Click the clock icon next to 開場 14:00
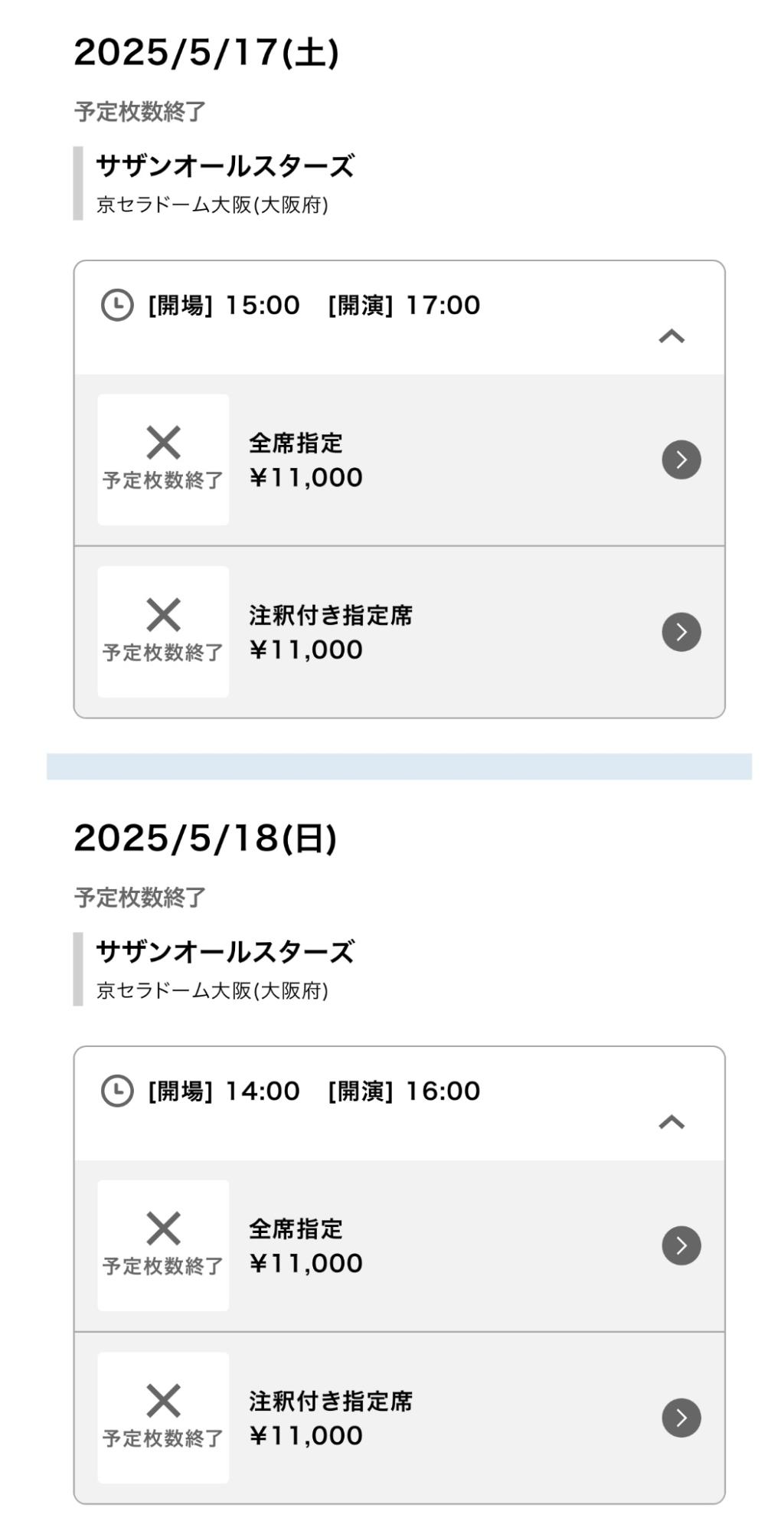This screenshot has width=784, height=1518. tap(117, 1091)
